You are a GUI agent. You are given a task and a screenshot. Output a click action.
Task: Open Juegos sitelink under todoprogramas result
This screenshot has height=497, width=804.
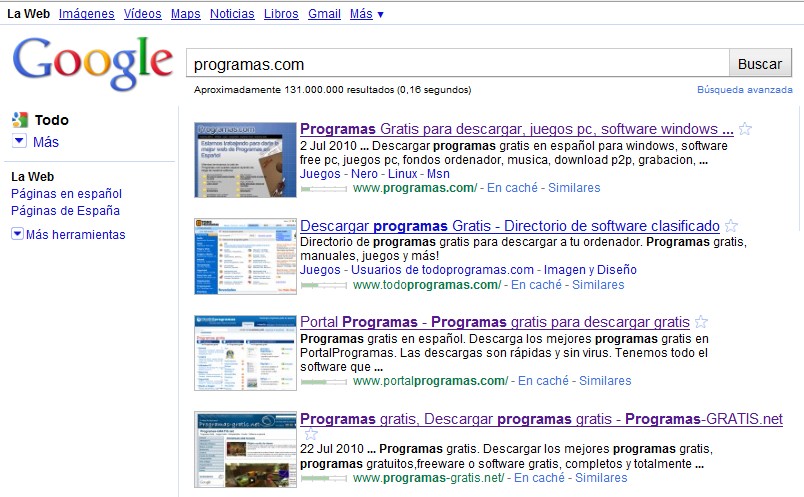click(x=320, y=270)
